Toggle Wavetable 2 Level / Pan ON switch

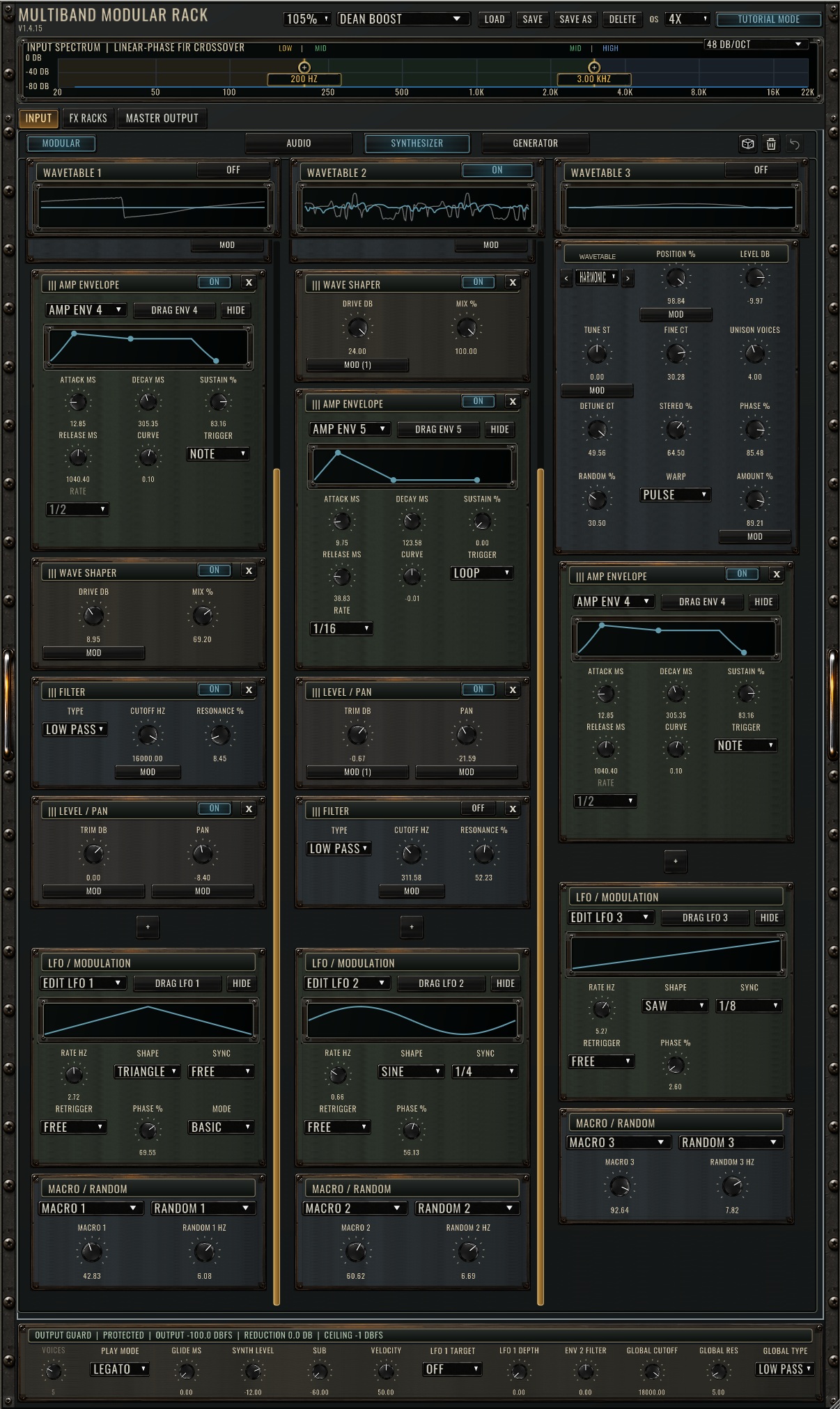click(x=479, y=690)
